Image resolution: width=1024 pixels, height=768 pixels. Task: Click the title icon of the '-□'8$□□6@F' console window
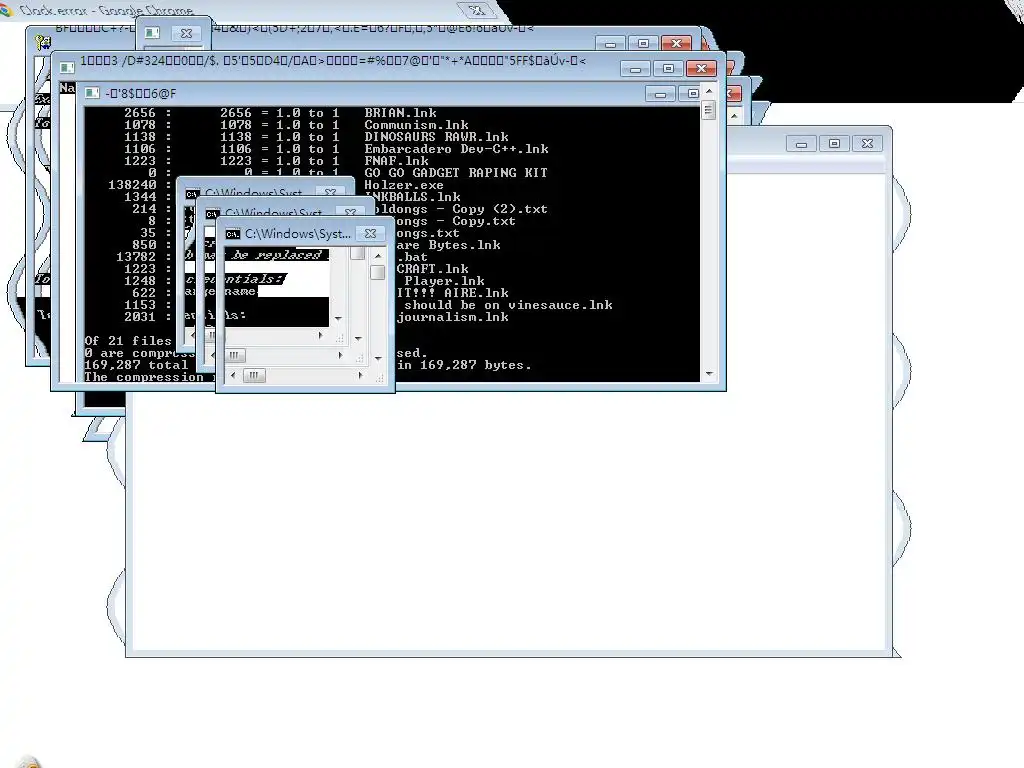pos(92,93)
